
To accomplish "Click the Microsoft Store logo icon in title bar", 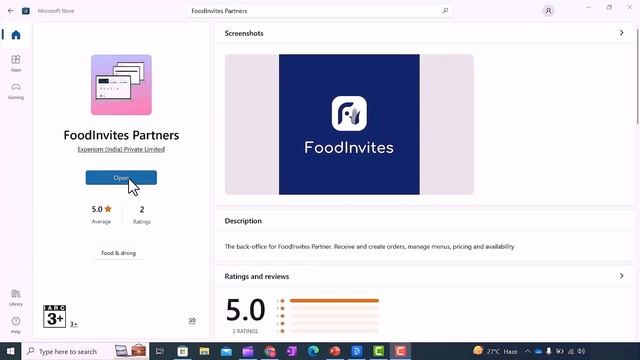I will click(x=26, y=11).
